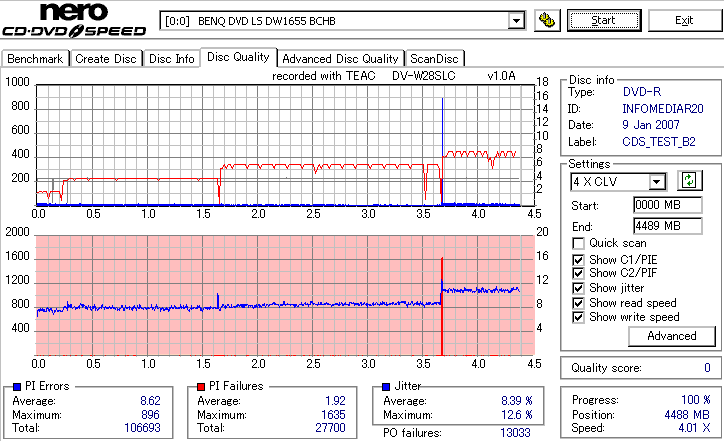Image resolution: width=724 pixels, height=441 pixels.
Task: Open the 4 X CLV speed dropdown
Action: click(657, 182)
